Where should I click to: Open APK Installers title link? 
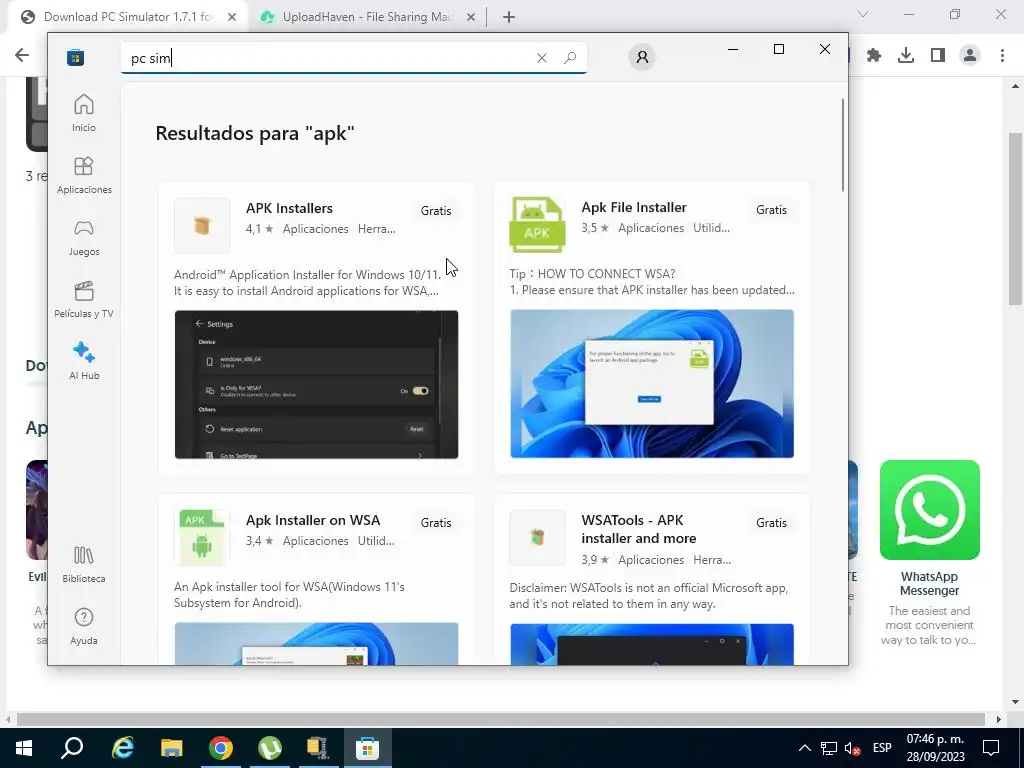289,208
